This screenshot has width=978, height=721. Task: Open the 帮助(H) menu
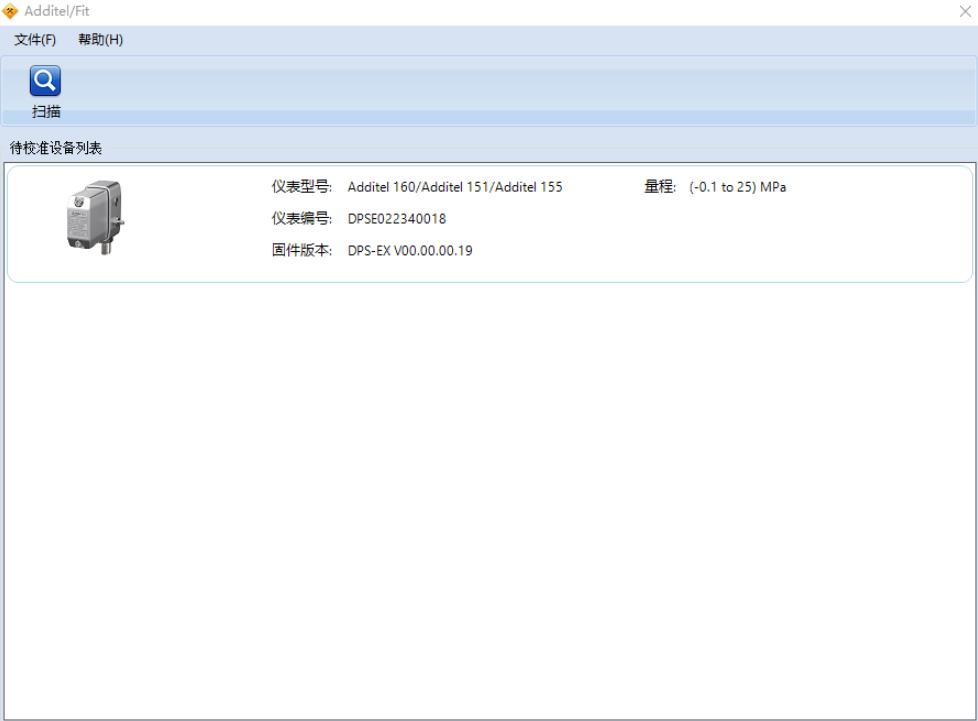click(100, 40)
